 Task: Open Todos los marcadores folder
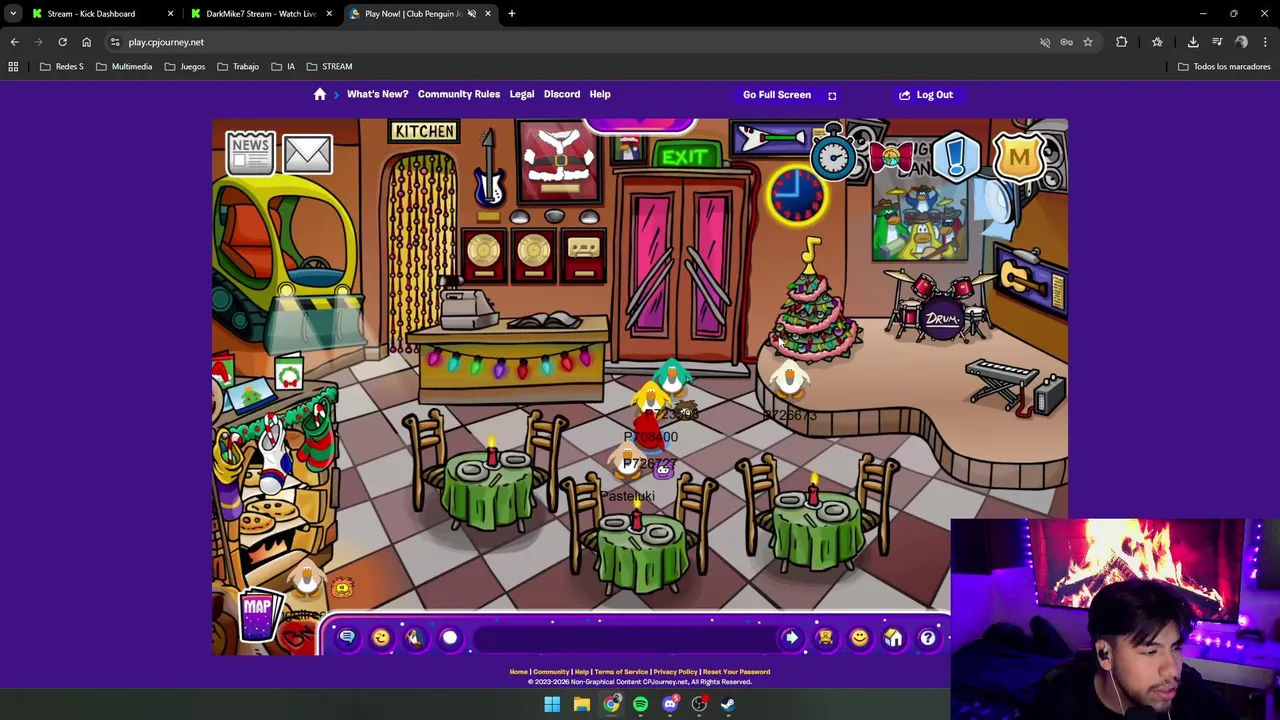(x=1224, y=67)
